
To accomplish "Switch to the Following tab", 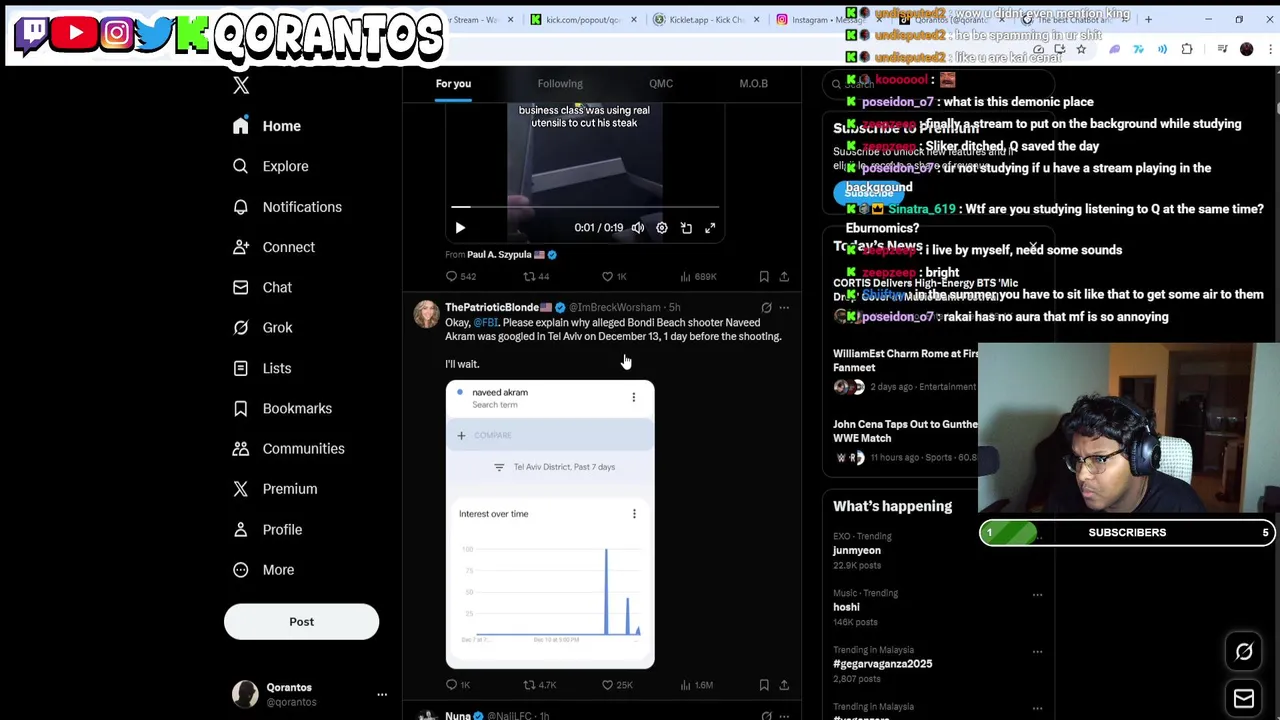I will 560,84.
